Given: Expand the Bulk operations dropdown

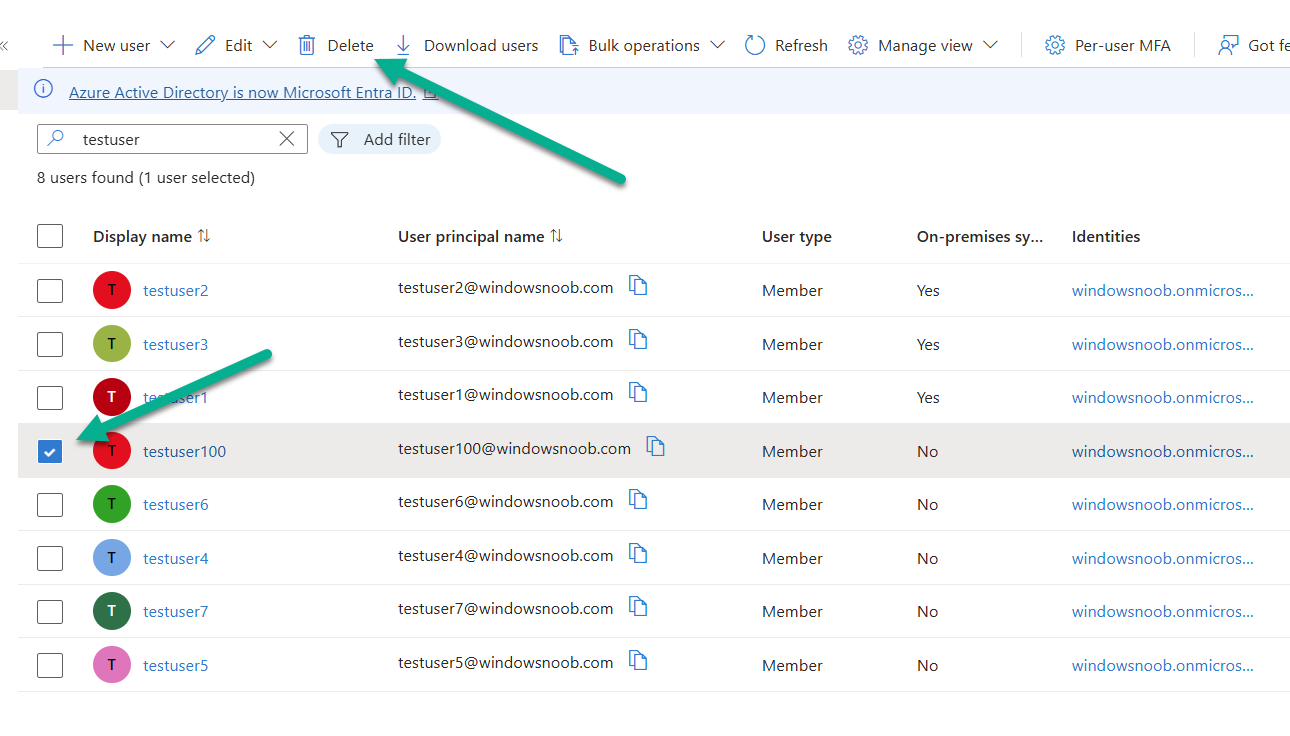Looking at the screenshot, I should click(x=717, y=45).
